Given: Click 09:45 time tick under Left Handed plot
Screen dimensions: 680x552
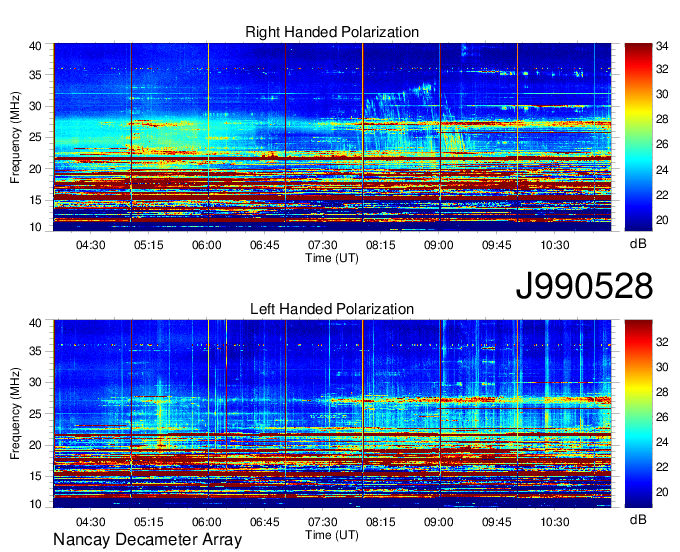Looking at the screenshot, I should coord(497,522).
